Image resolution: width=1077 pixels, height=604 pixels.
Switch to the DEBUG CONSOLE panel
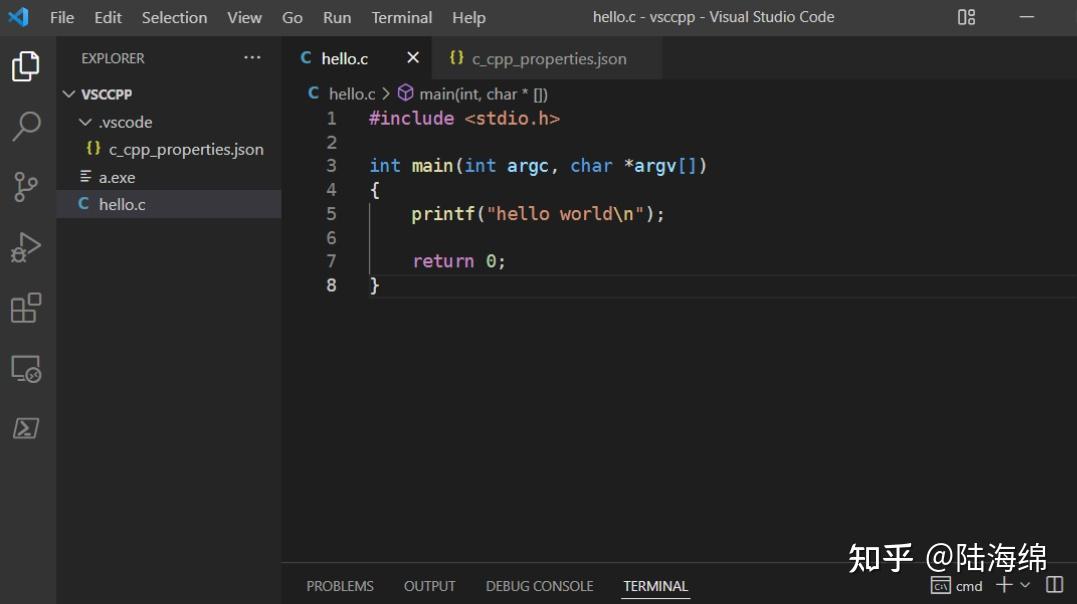pyautogui.click(x=539, y=586)
